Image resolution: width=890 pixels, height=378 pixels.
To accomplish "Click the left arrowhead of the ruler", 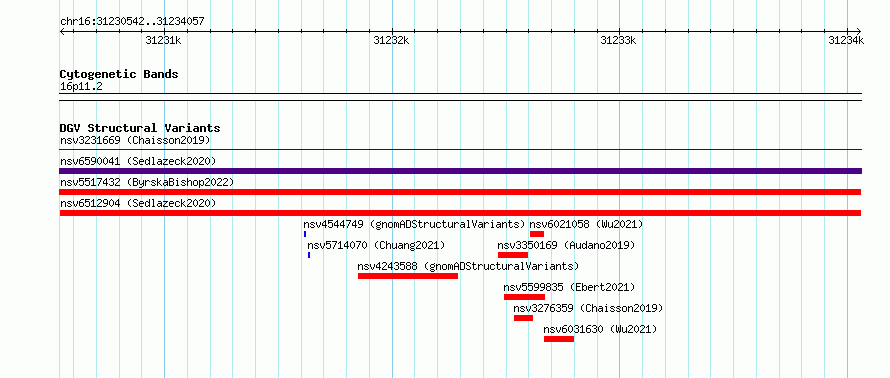I will point(62,31).
